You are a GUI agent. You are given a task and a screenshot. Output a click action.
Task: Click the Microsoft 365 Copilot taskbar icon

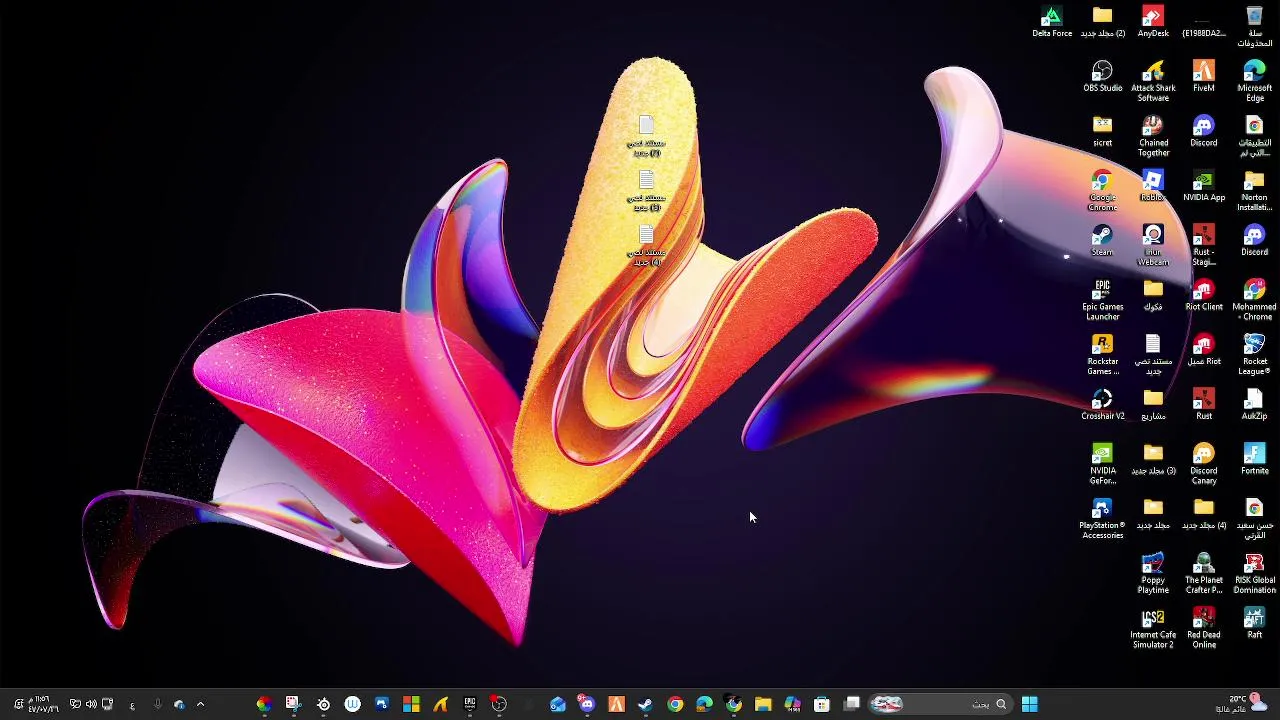(x=793, y=704)
